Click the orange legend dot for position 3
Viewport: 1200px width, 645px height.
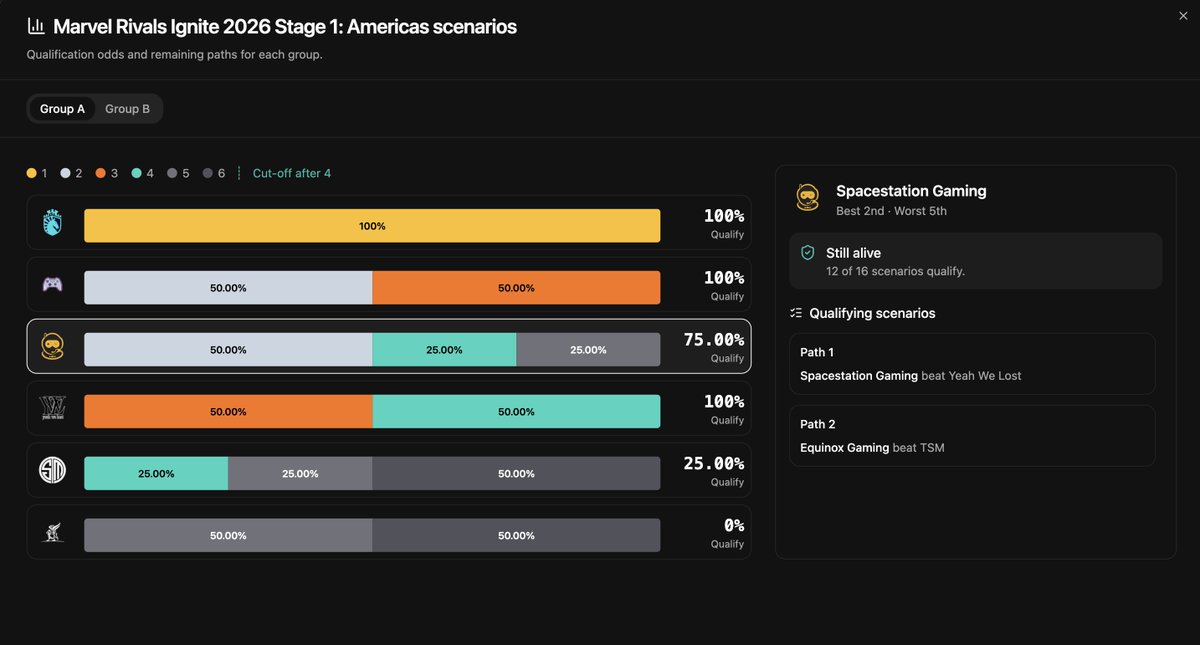[101, 173]
